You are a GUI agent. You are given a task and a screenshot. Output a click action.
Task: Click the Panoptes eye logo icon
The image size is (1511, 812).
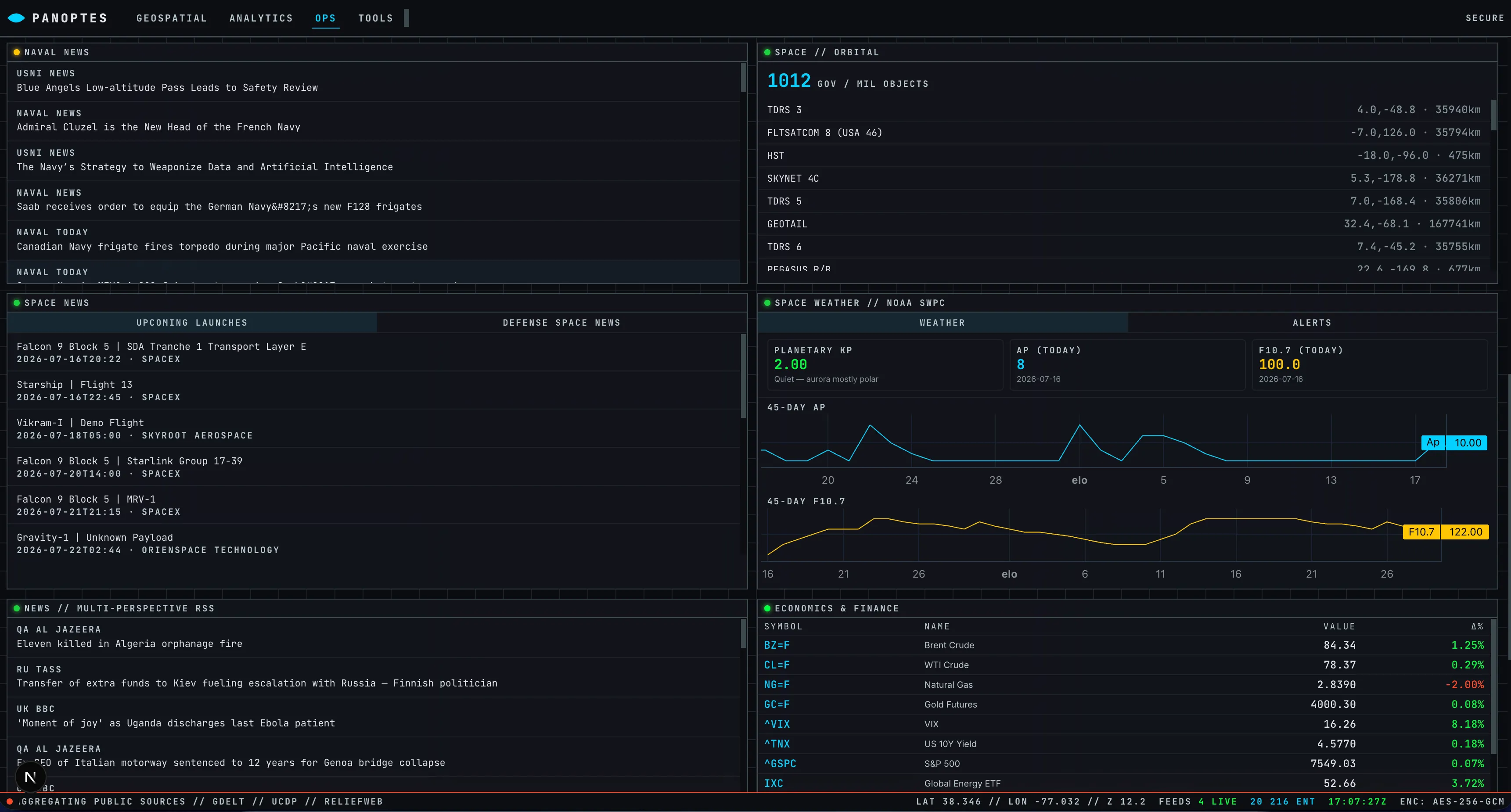(x=16, y=18)
